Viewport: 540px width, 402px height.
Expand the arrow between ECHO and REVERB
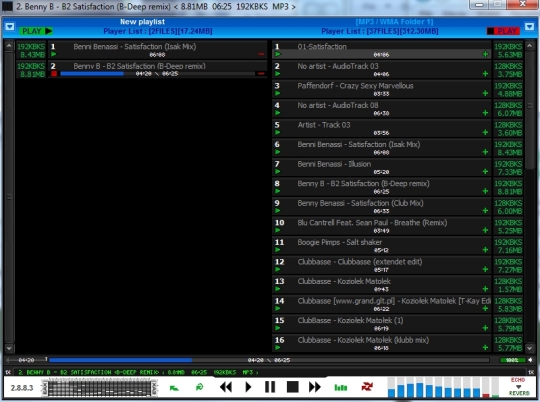pyautogui.click(x=519, y=386)
